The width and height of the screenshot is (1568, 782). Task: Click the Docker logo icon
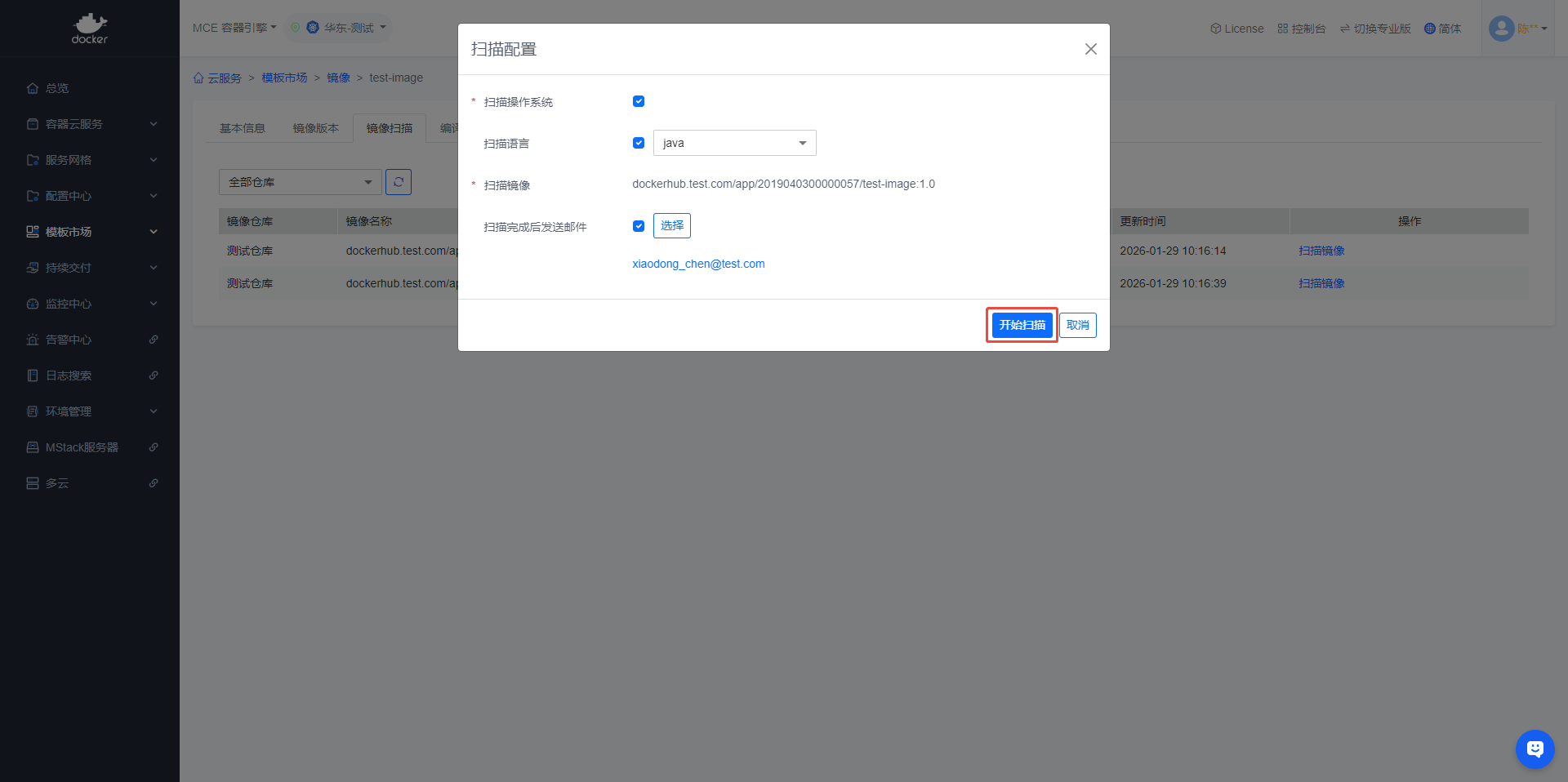pos(89,28)
